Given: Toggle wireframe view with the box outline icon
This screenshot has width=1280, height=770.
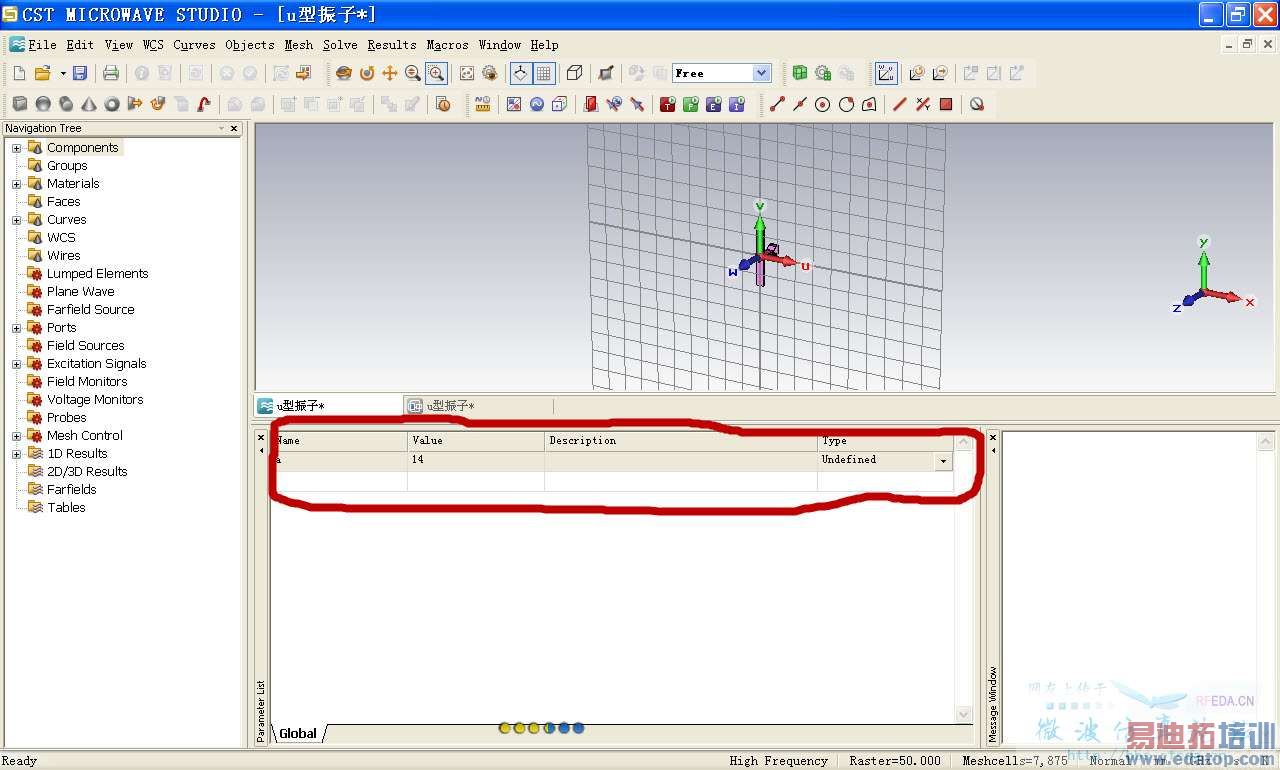Looking at the screenshot, I should 574,73.
